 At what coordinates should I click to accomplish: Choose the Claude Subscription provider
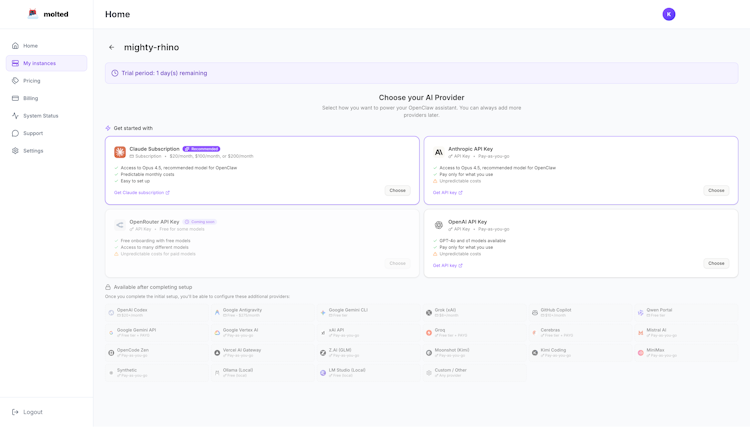397,190
